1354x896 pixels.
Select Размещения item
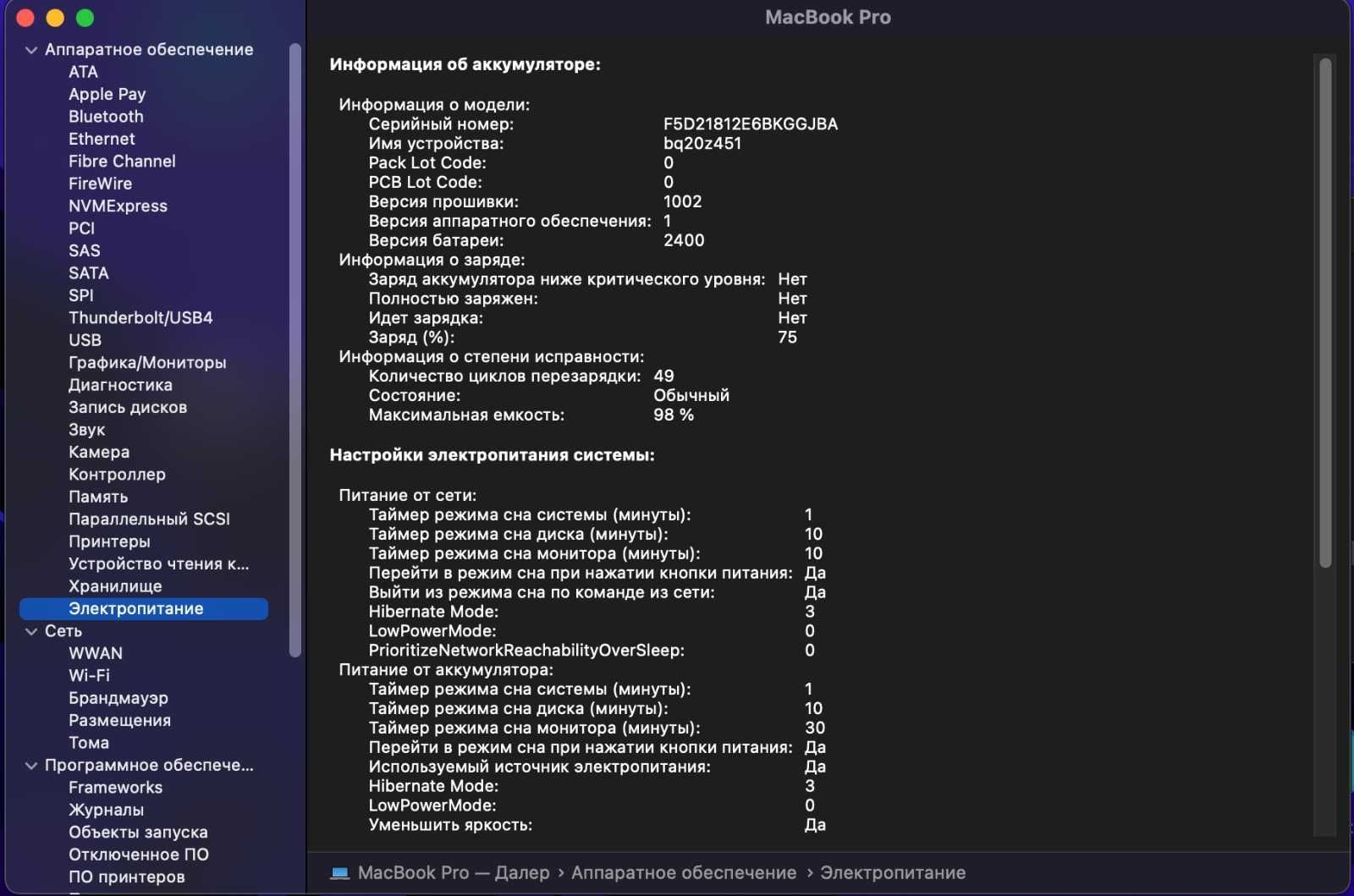[x=119, y=721]
